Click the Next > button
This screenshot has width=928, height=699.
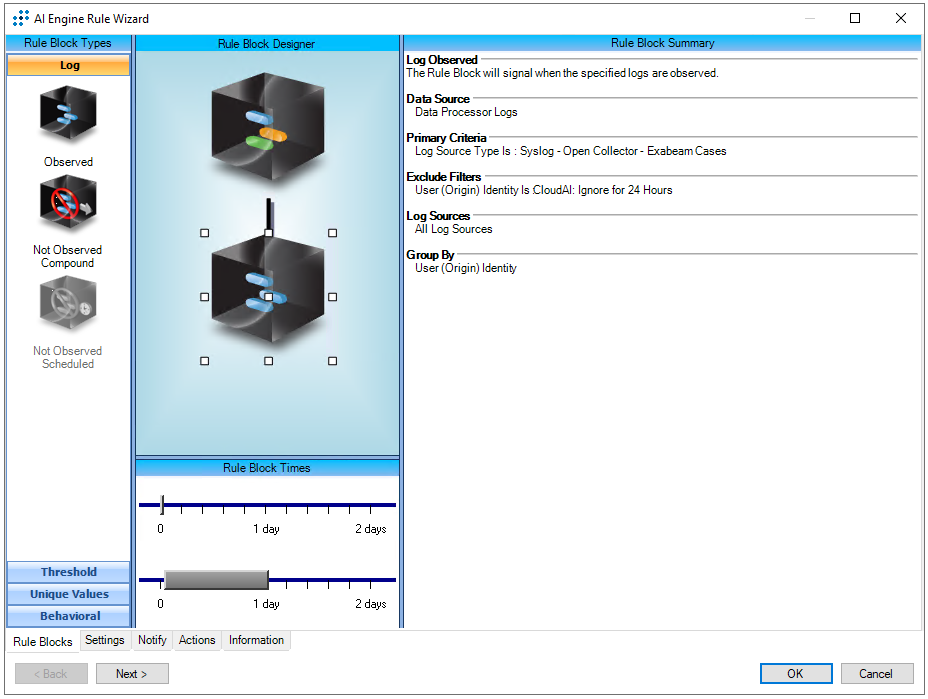click(132, 674)
